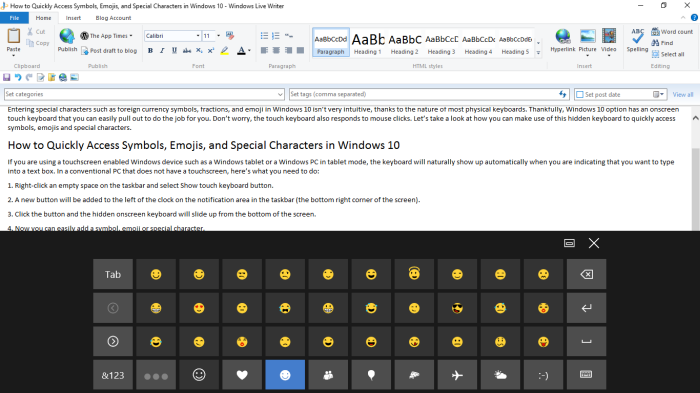Open The App Times blog account dropdown

tap(106, 36)
